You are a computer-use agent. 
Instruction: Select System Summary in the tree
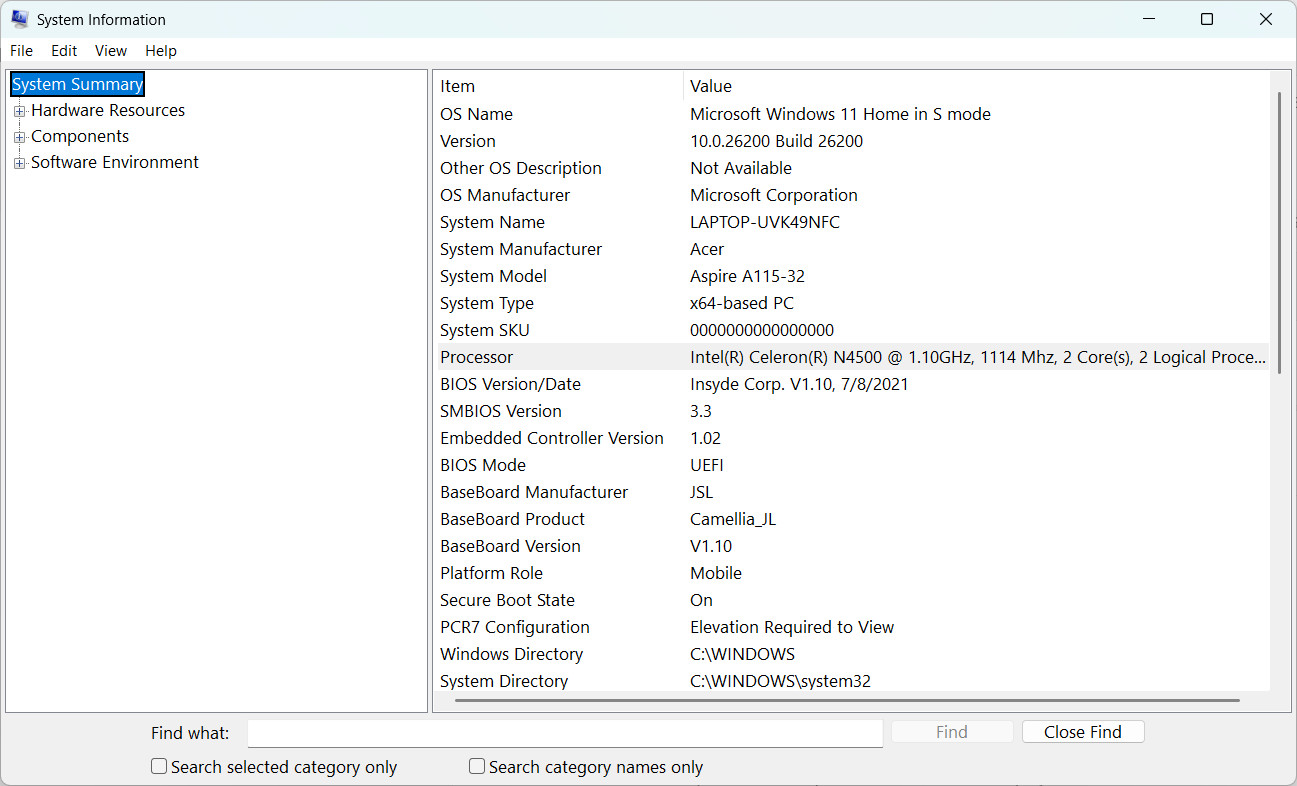[x=78, y=84]
